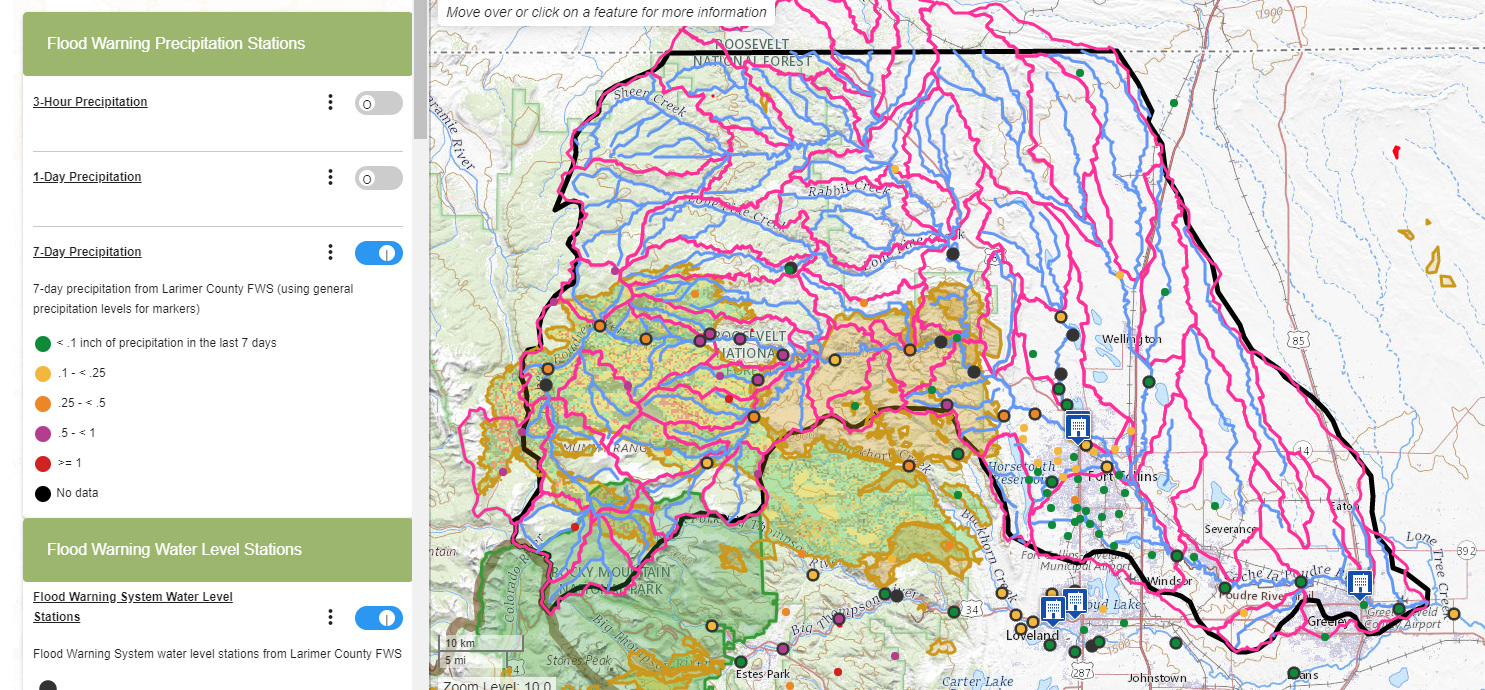
Task: Open options menu for 3-Hour Precipitation
Action: tap(330, 102)
